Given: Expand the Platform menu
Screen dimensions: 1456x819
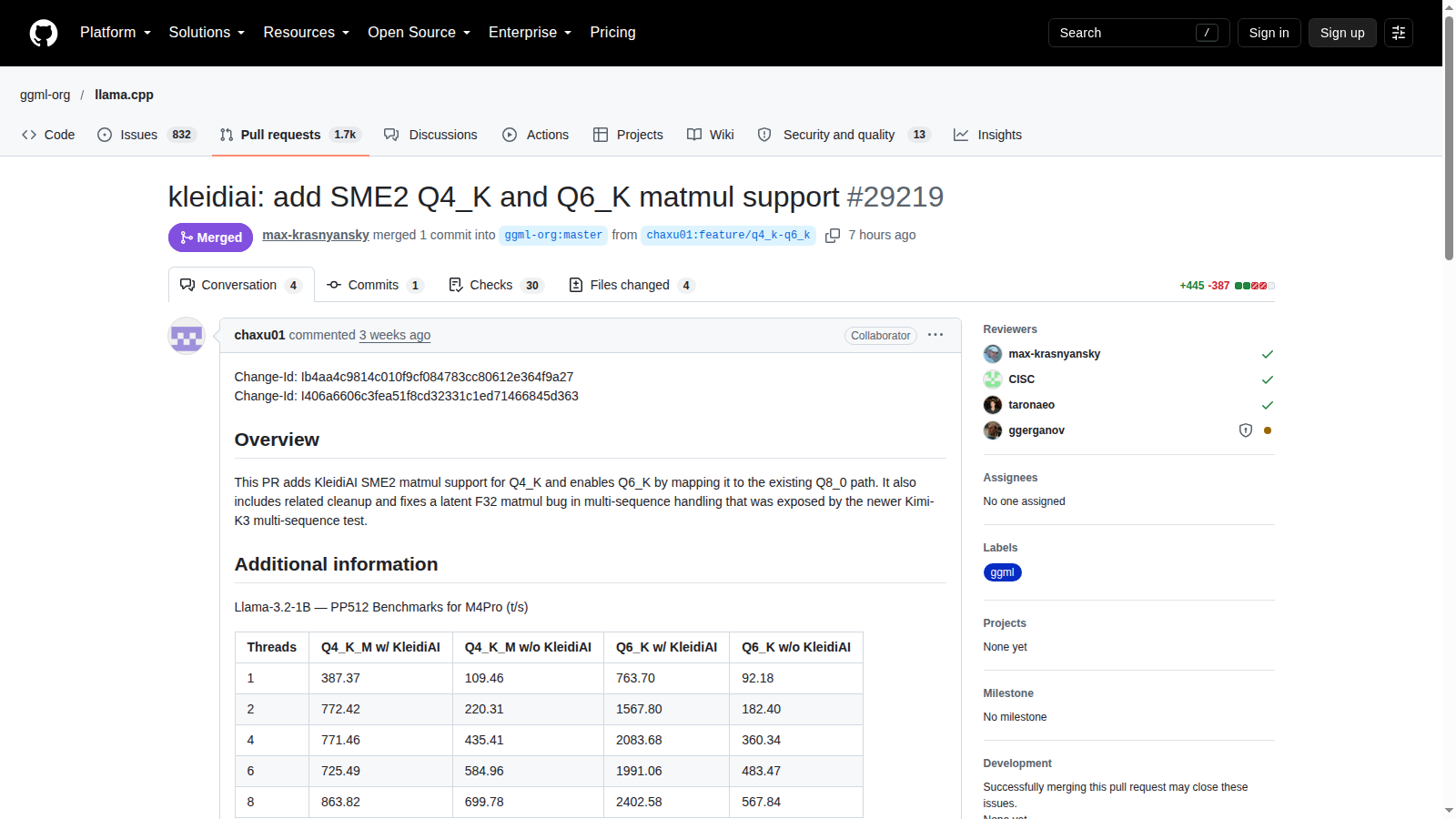Looking at the screenshot, I should tap(116, 33).
